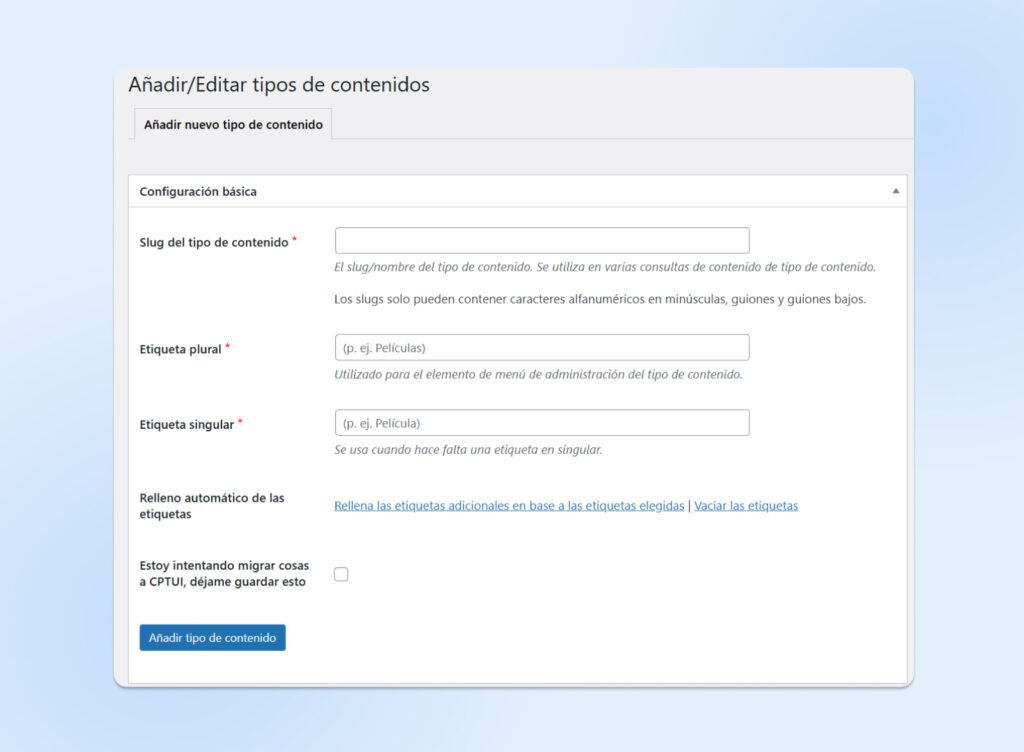Viewport: 1024px width, 752px height.
Task: Collapse the Configuración básica panel arrow
Action: click(896, 191)
